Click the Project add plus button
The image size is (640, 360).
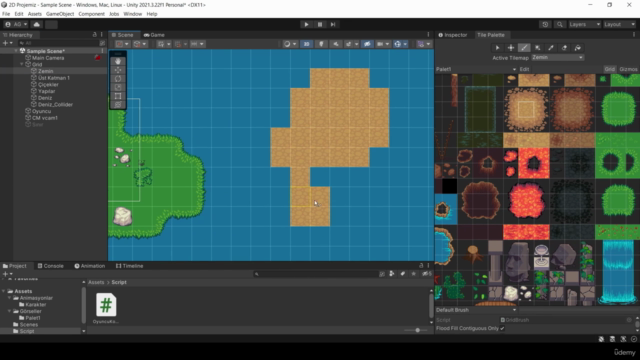[x=5, y=274]
